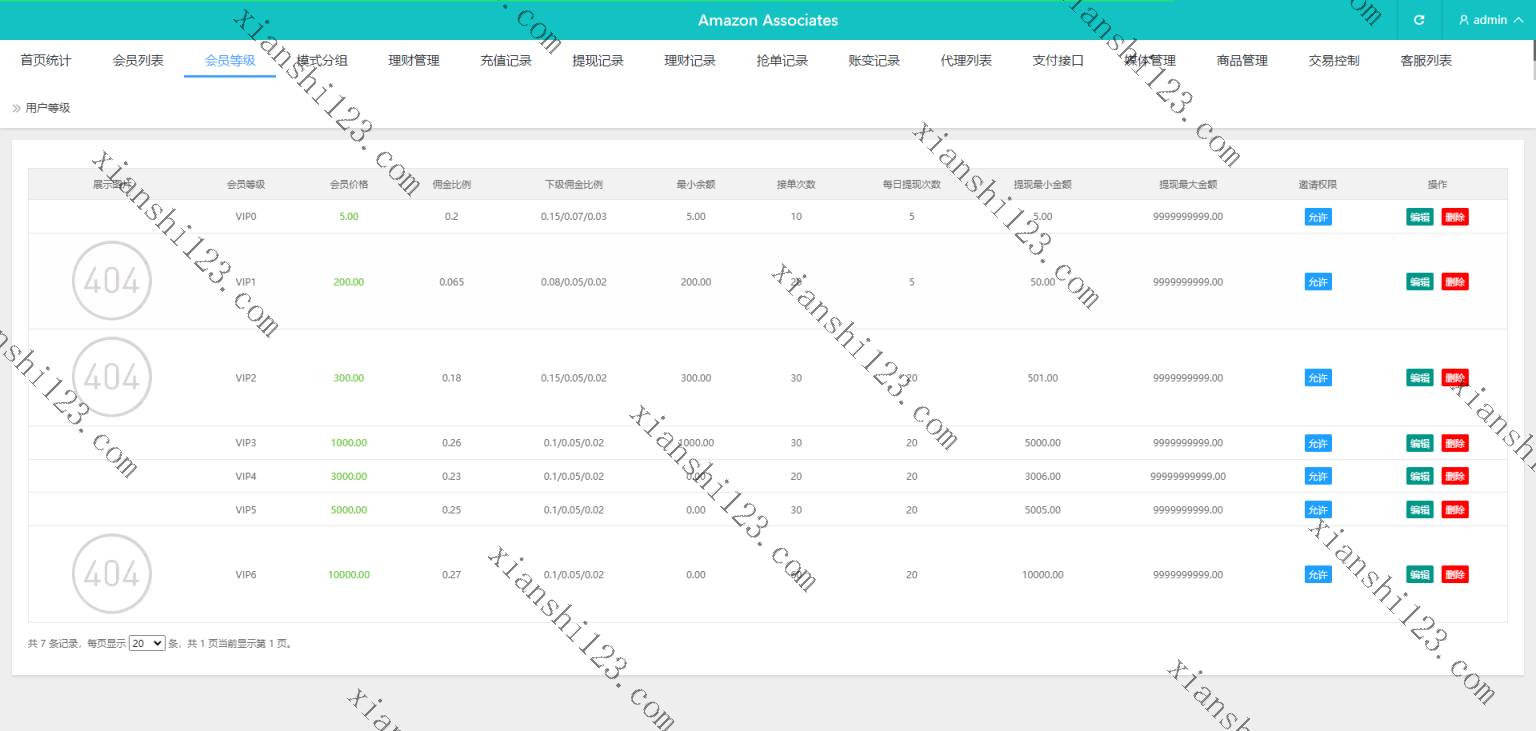Open the 支付接口 tab

[x=1058, y=61]
